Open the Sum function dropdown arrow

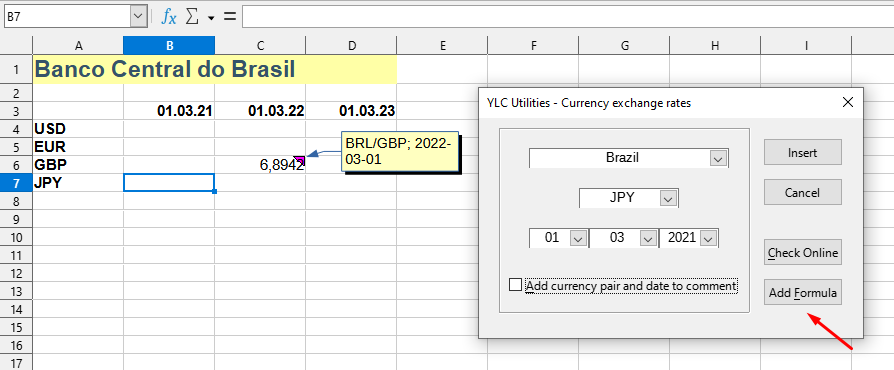click(211, 18)
